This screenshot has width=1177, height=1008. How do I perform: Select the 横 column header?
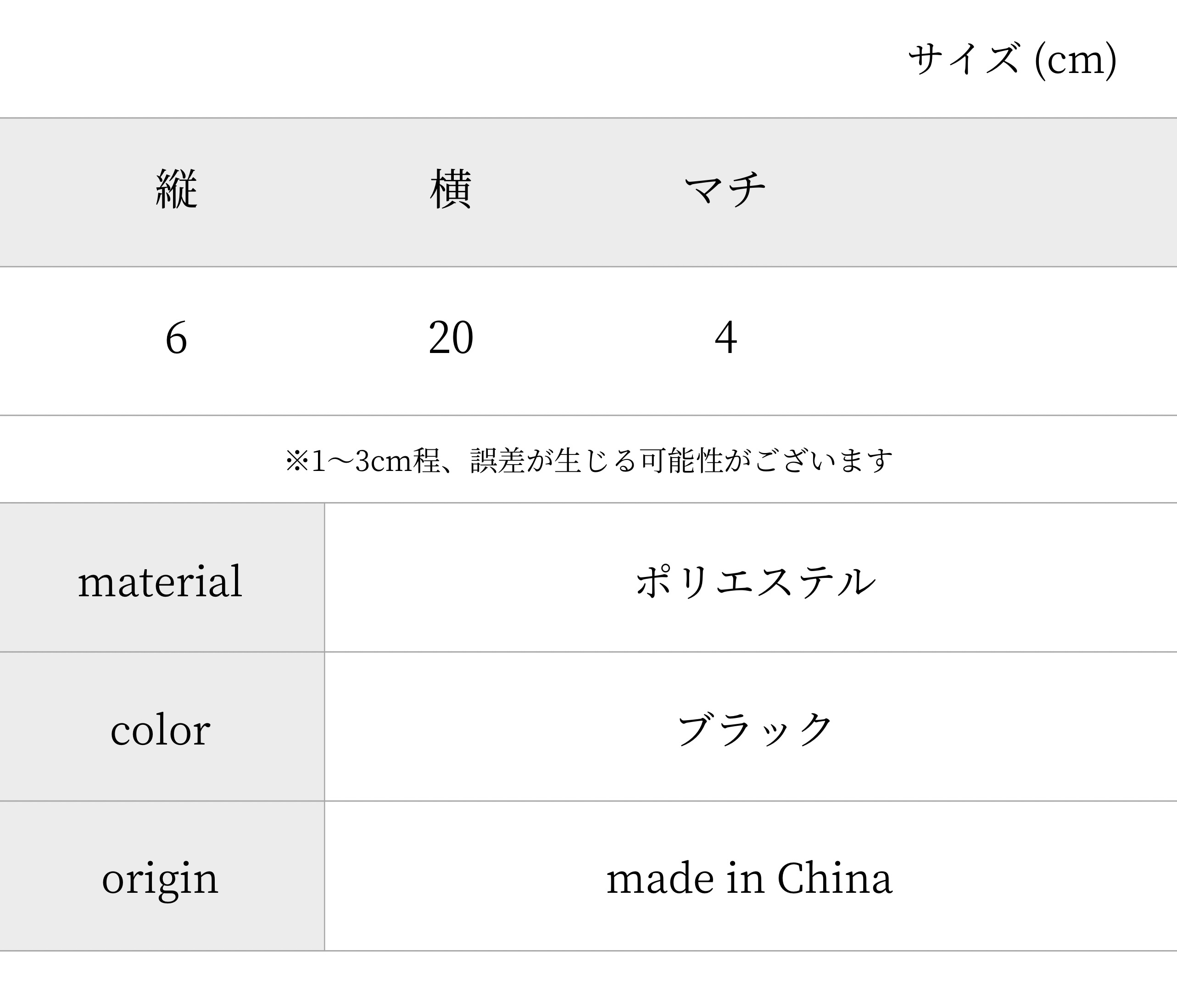click(x=451, y=189)
